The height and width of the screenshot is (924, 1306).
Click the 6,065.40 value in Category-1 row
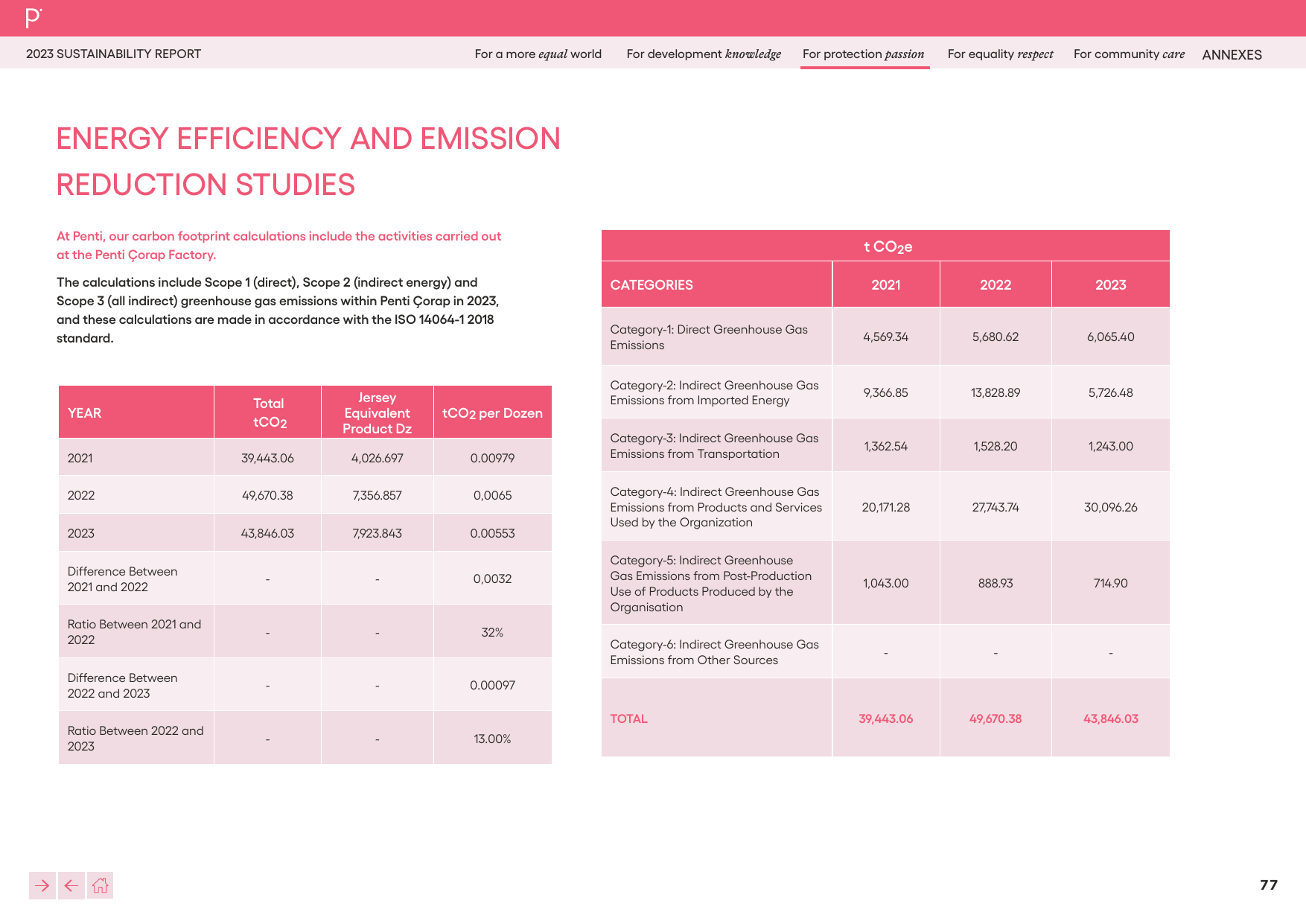1111,337
